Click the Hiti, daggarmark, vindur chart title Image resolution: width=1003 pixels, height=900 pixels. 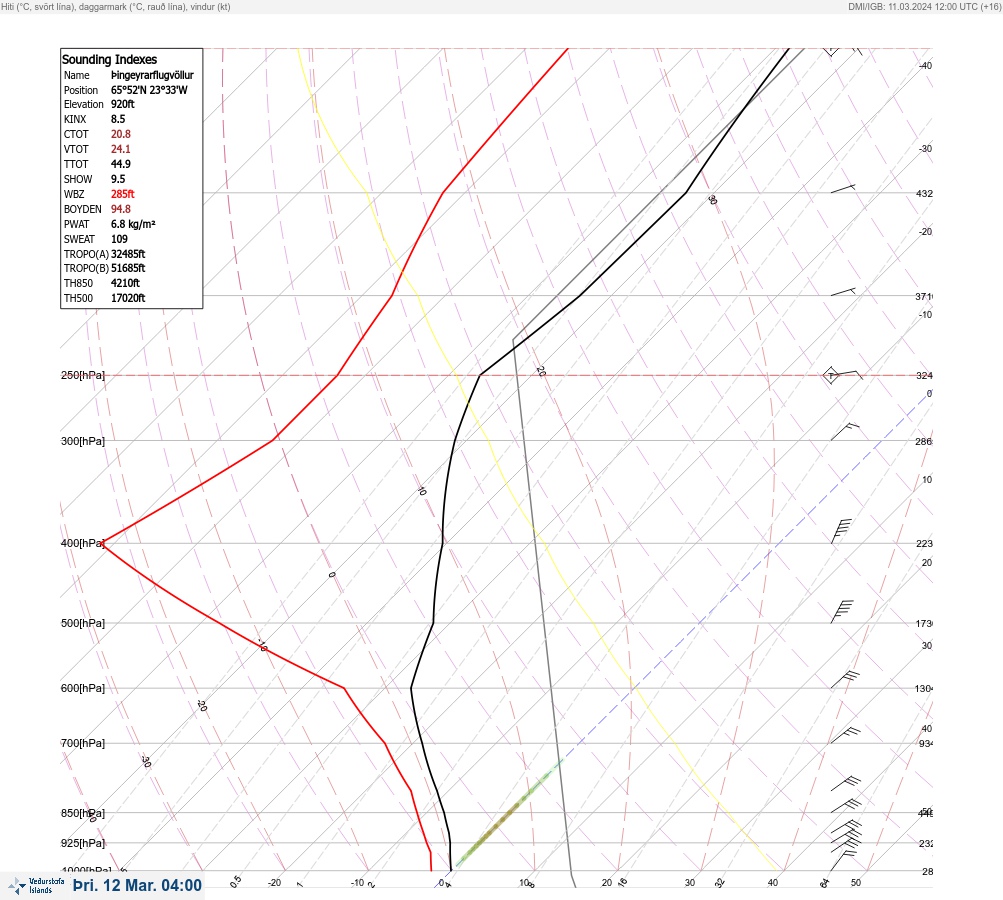pyautogui.click(x=116, y=6)
